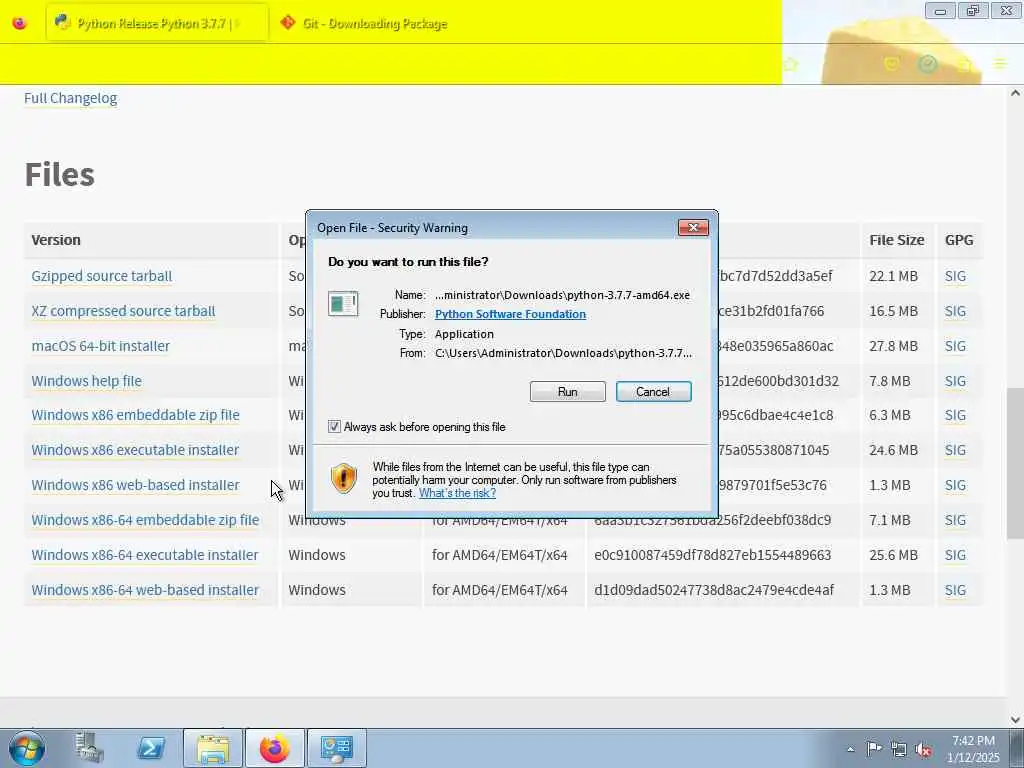Click the page's up scroll arrow

(1015, 93)
